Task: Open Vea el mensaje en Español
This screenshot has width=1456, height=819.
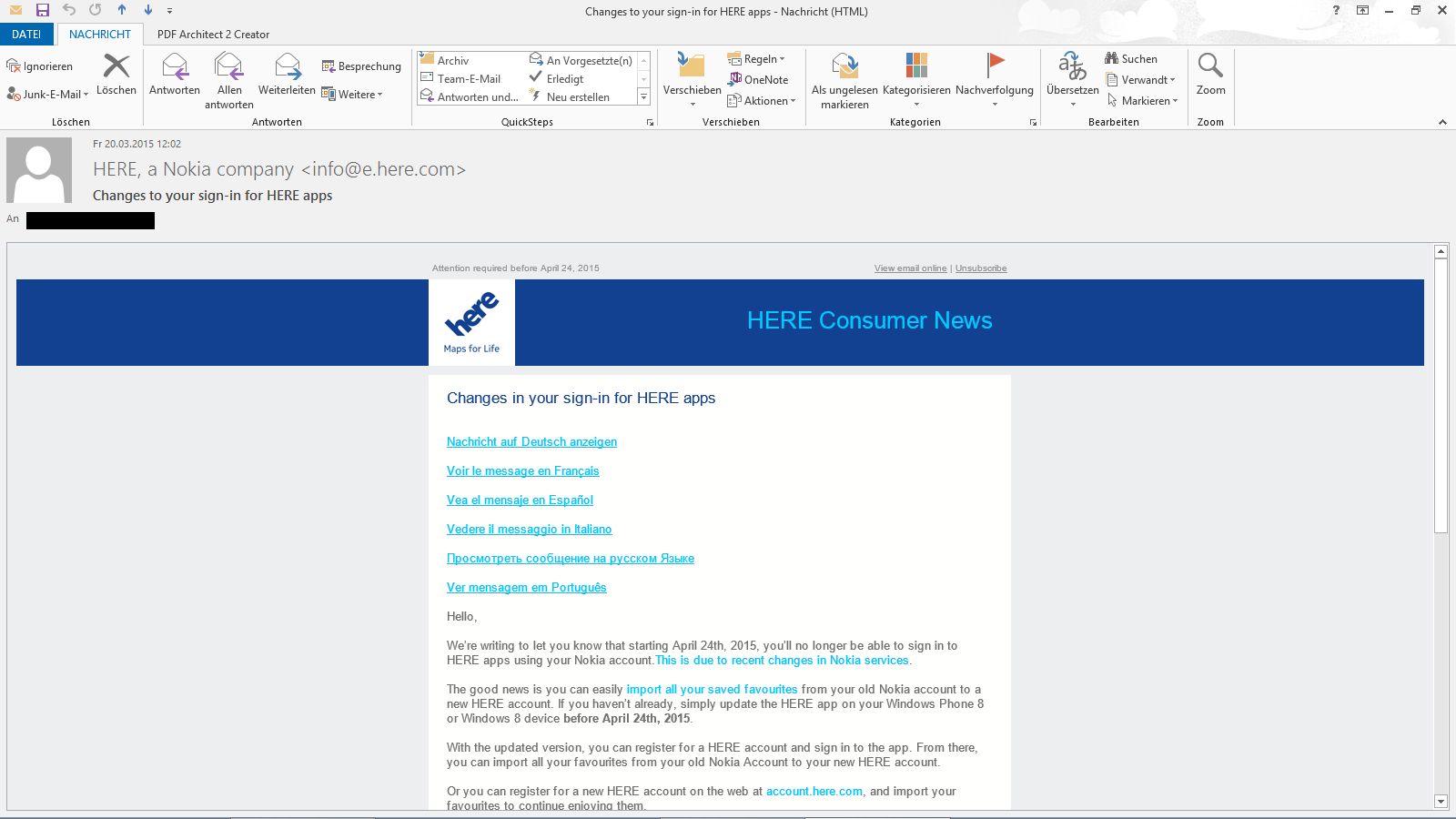Action: click(x=520, y=500)
